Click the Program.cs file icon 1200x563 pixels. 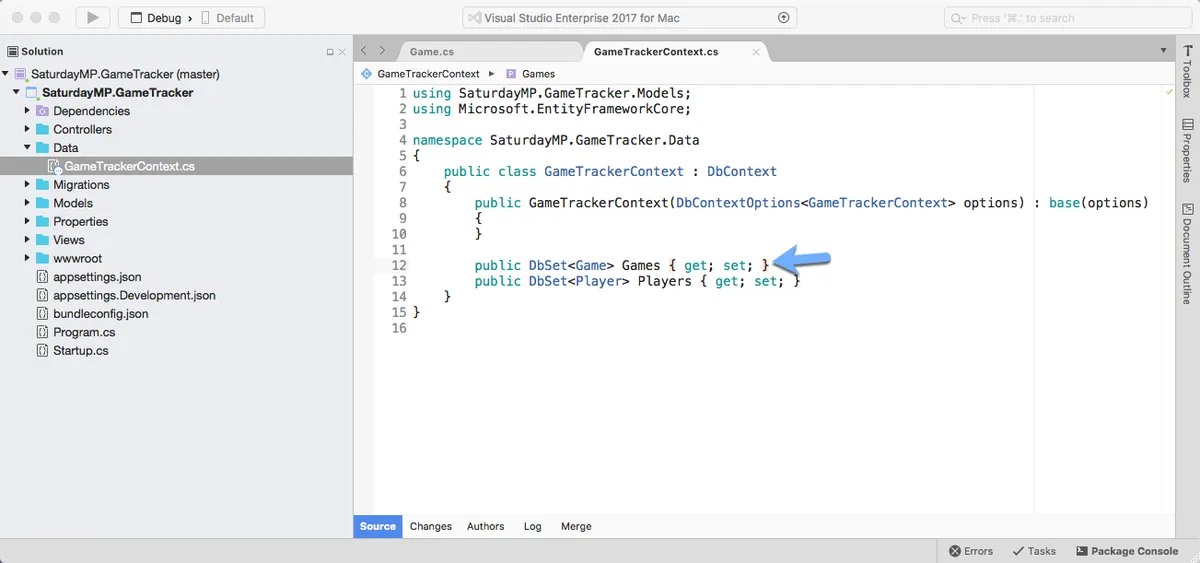[x=42, y=332]
